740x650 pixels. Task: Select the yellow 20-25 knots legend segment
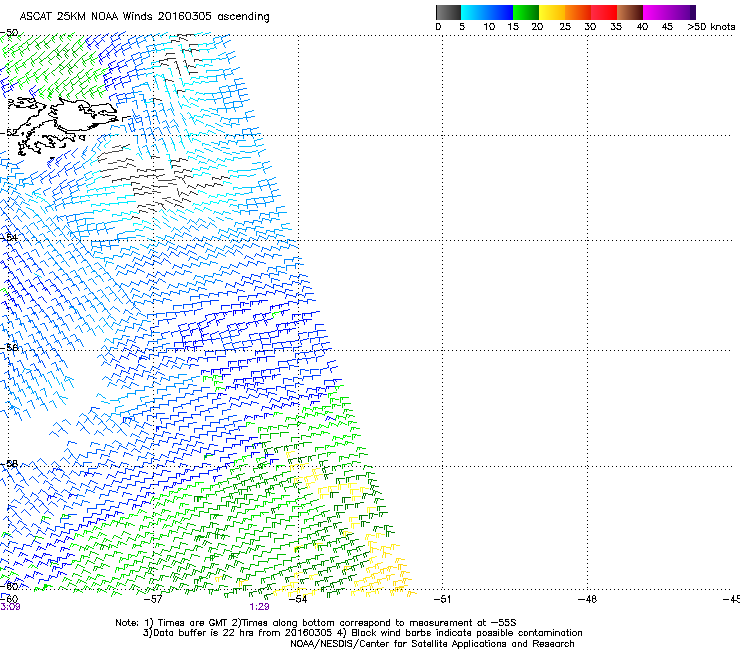tap(552, 12)
